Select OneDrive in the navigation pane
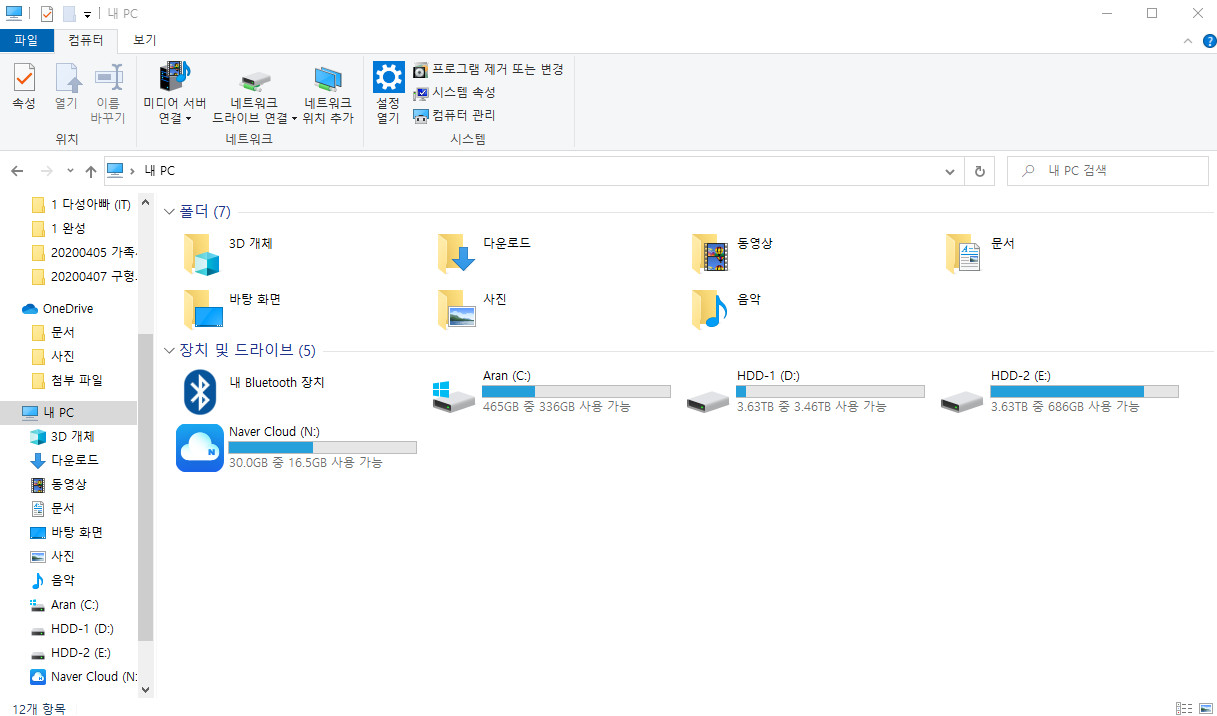 point(69,309)
